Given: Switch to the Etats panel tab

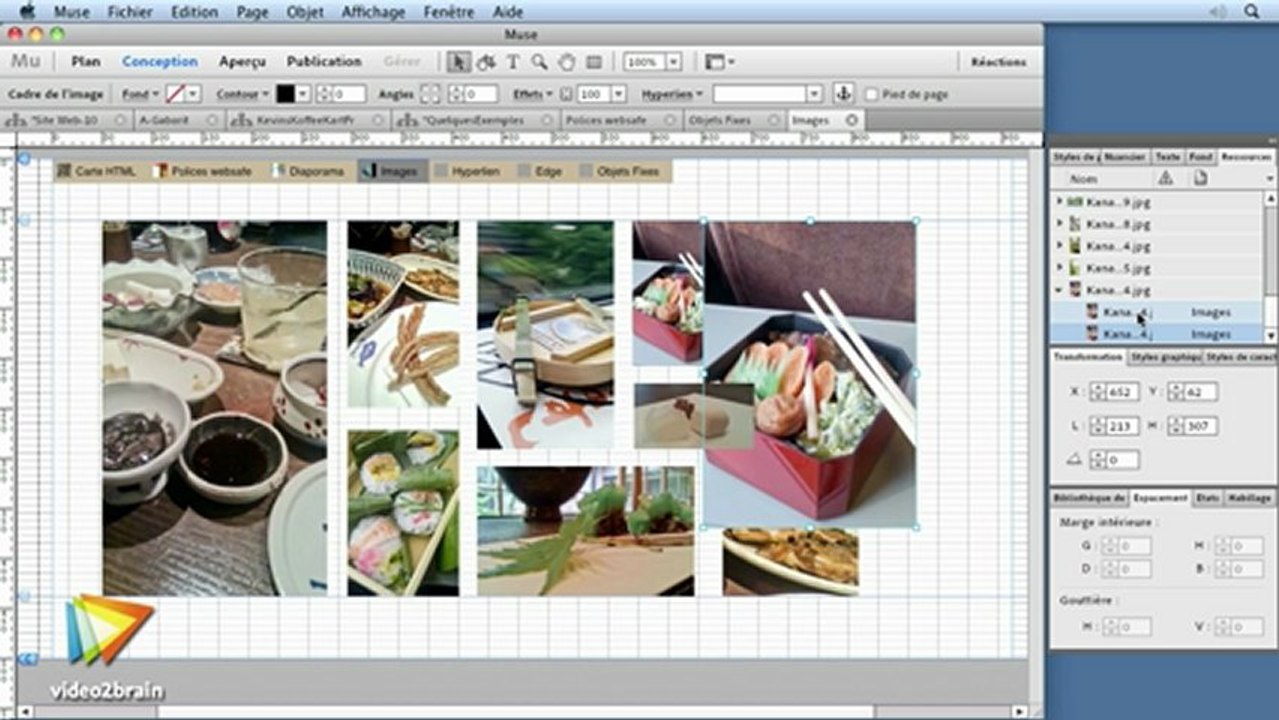Looking at the screenshot, I should pyautogui.click(x=1208, y=497).
